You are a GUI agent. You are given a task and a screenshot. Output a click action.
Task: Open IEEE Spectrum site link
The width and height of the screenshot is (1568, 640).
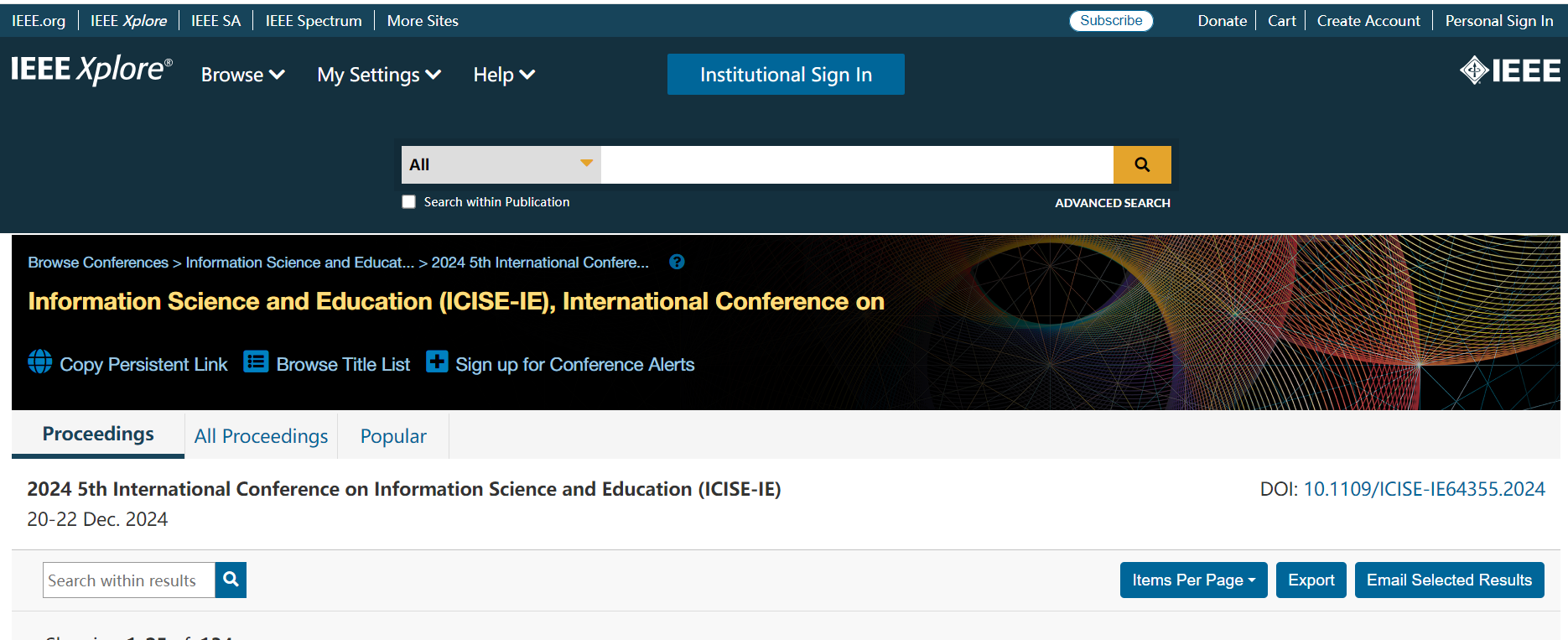click(314, 21)
